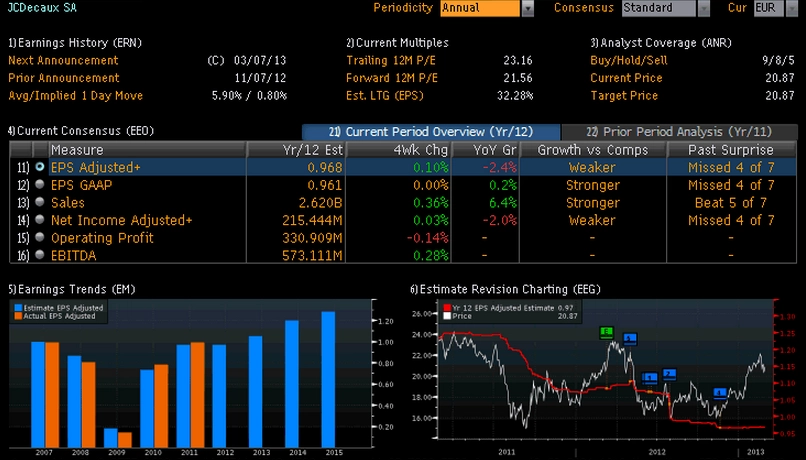
Task: Click the blue marker labeled 4 on chart
Action: (x=720, y=393)
